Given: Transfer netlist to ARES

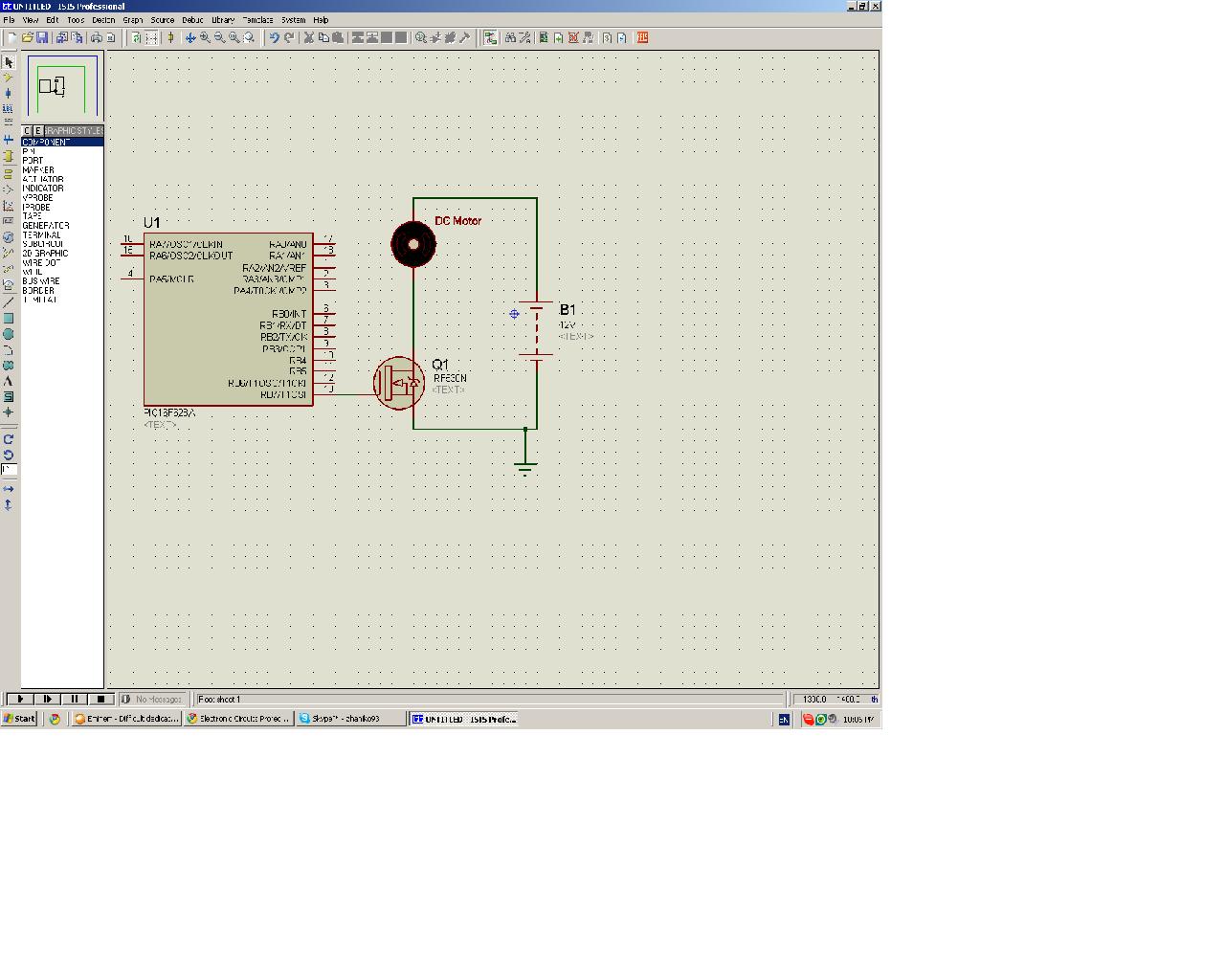Looking at the screenshot, I should click(642, 37).
